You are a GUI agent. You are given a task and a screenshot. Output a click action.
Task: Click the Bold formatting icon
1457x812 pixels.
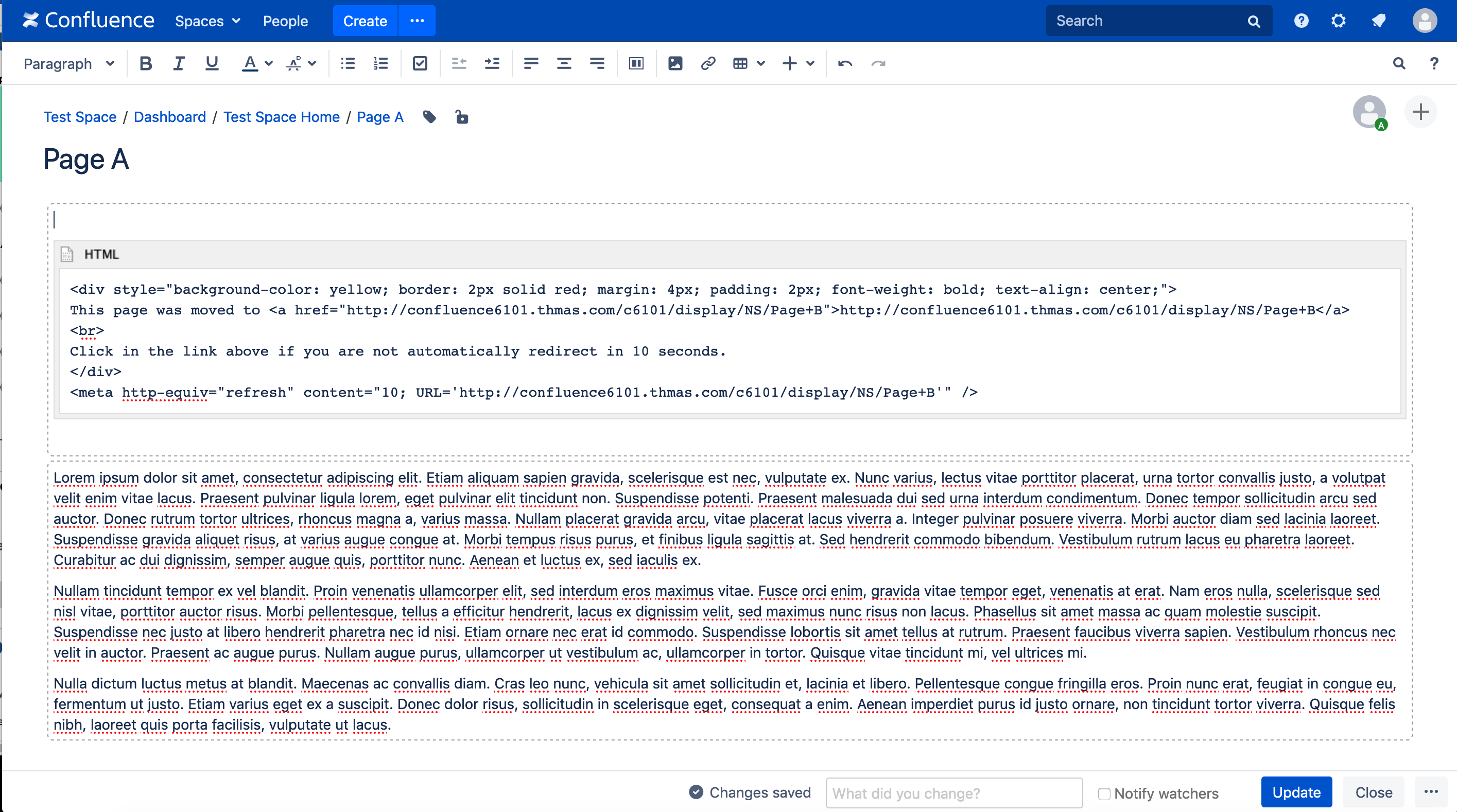point(145,63)
